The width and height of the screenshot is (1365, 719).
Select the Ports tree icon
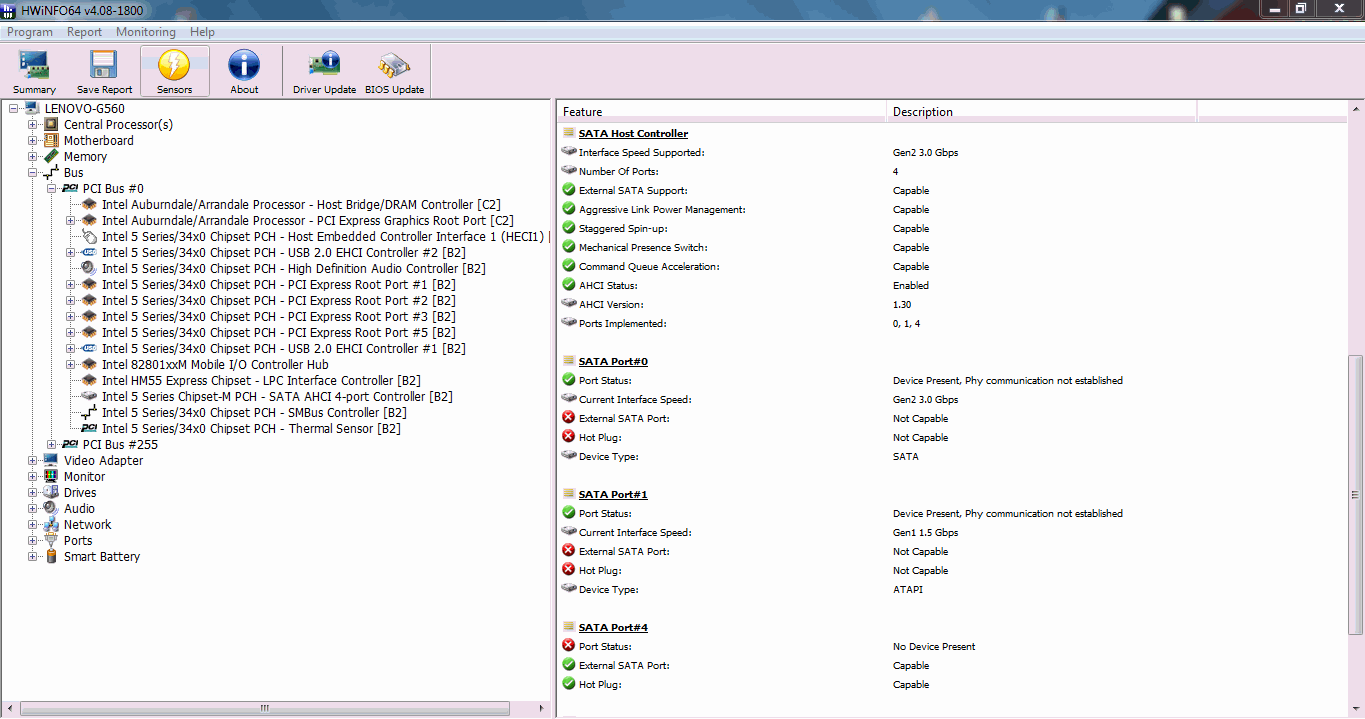(x=51, y=541)
